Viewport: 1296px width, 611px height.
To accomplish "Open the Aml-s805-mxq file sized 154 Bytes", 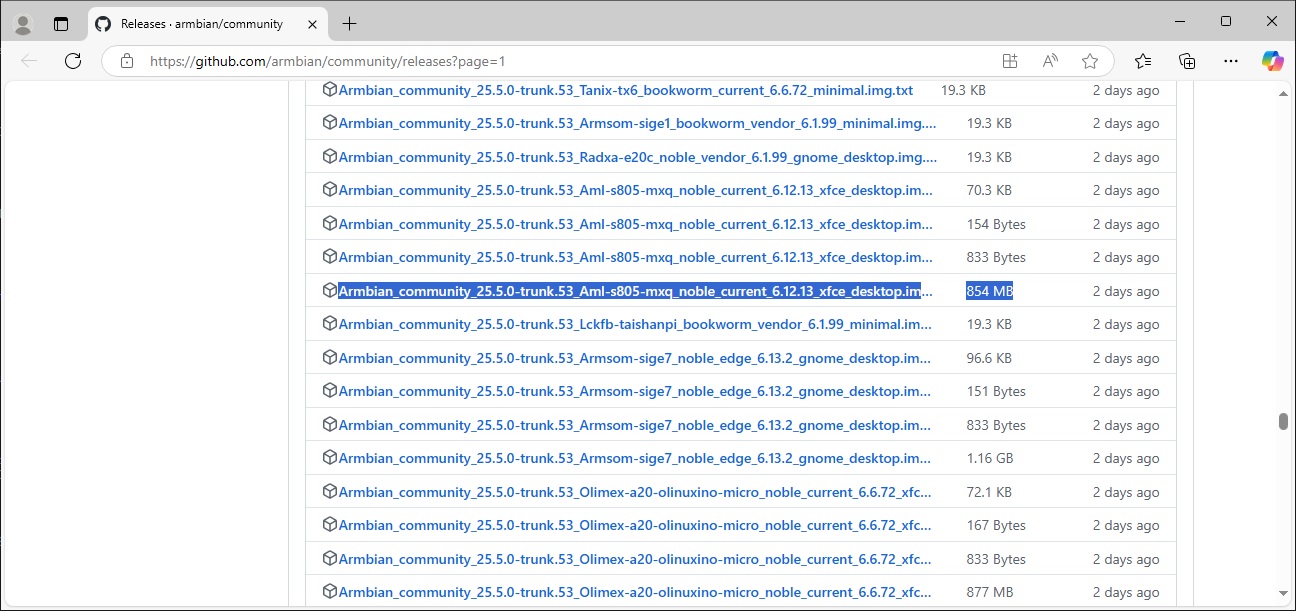I will [636, 224].
